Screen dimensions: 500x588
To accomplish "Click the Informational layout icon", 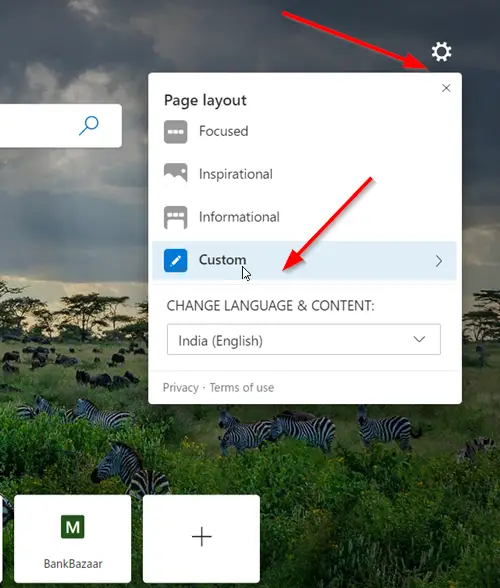I will (x=176, y=217).
